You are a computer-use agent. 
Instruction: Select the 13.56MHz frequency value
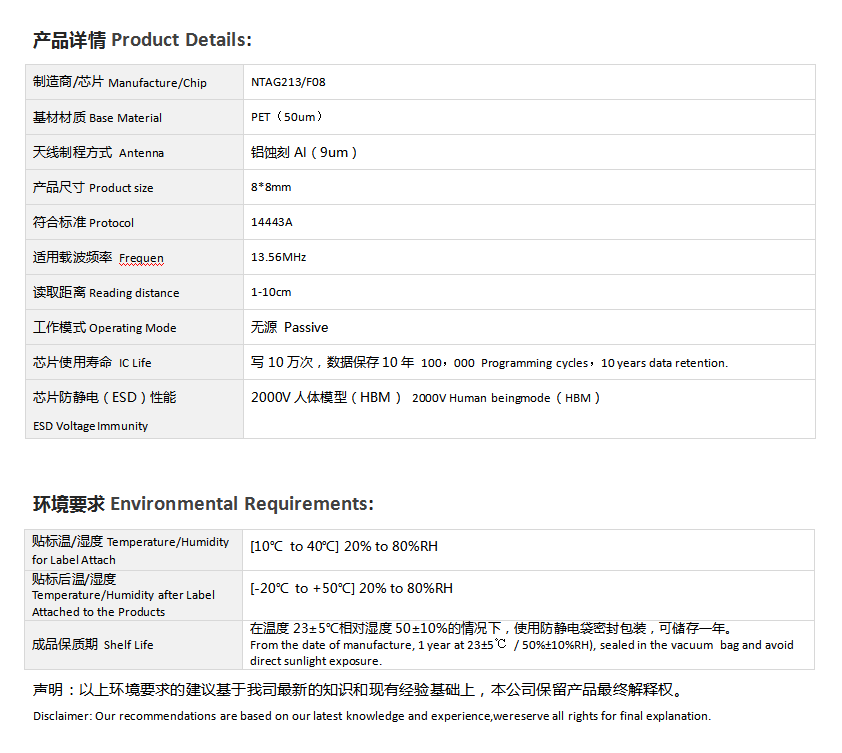click(x=278, y=257)
